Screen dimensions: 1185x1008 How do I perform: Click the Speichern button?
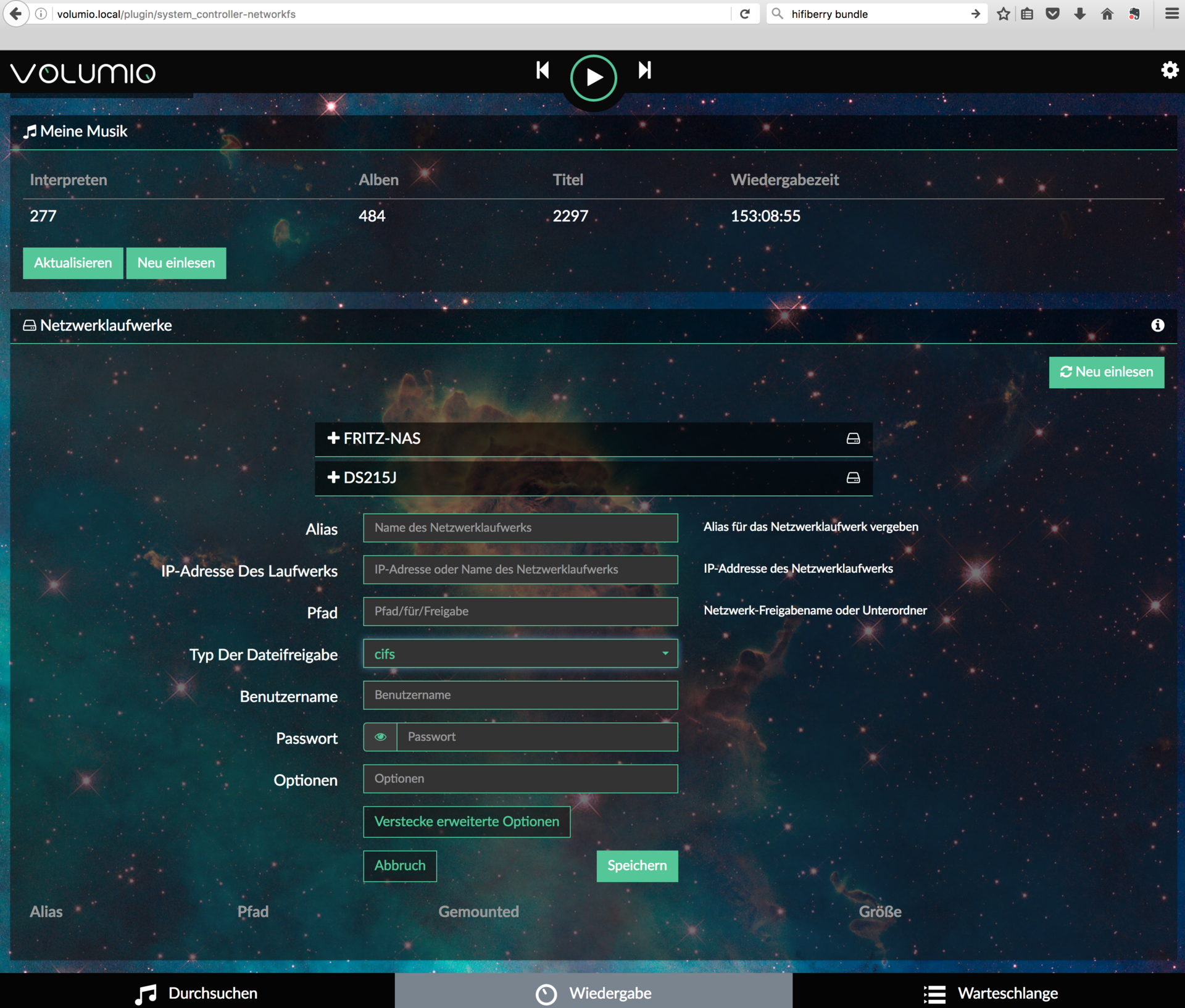point(637,866)
